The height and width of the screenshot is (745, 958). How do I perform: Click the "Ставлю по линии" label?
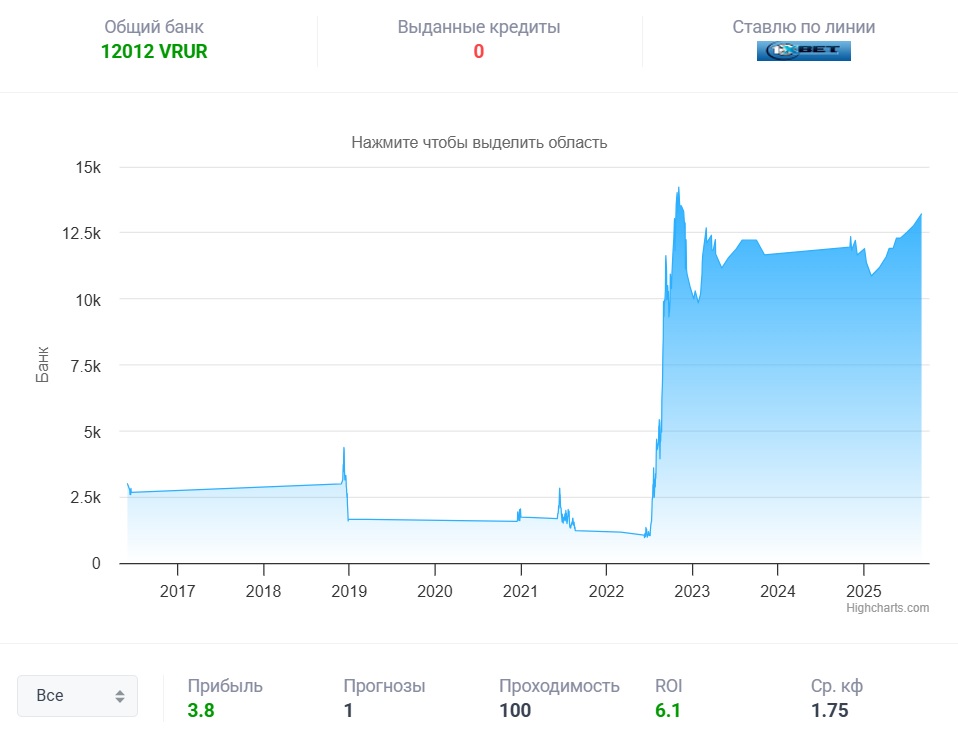[x=803, y=27]
